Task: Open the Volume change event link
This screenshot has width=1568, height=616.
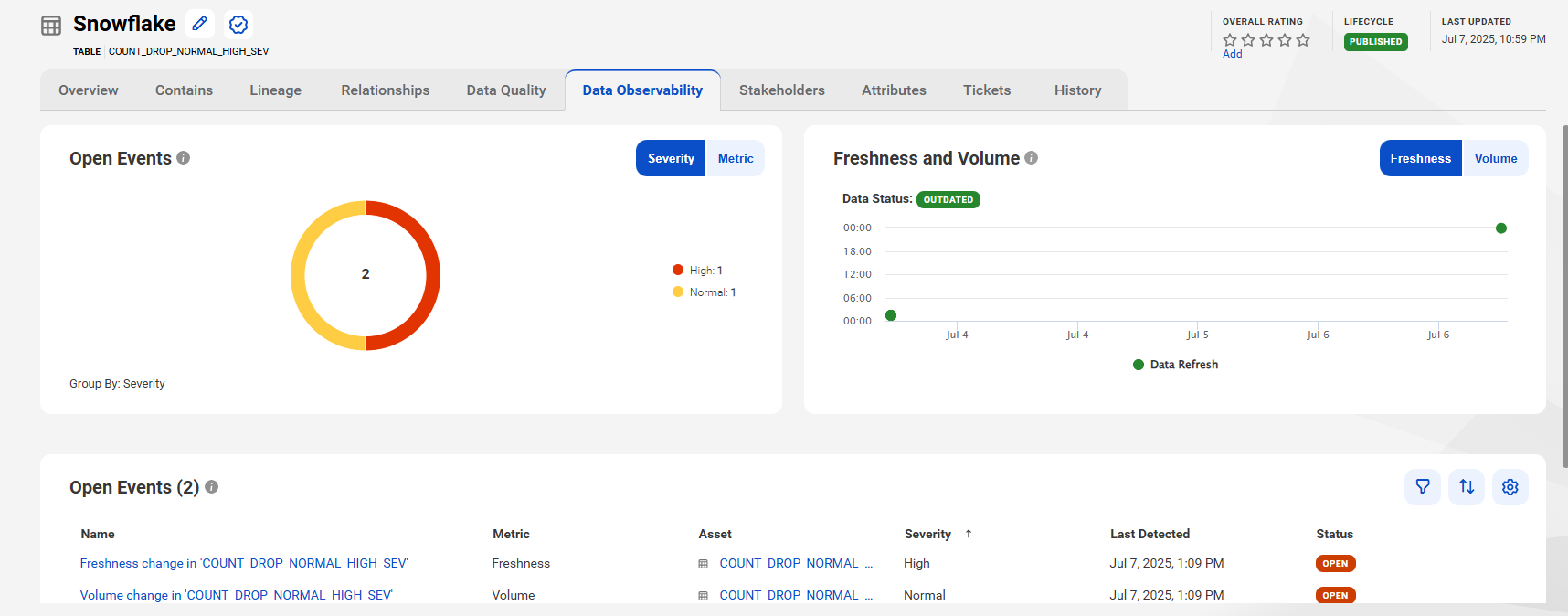Action: coord(237,596)
